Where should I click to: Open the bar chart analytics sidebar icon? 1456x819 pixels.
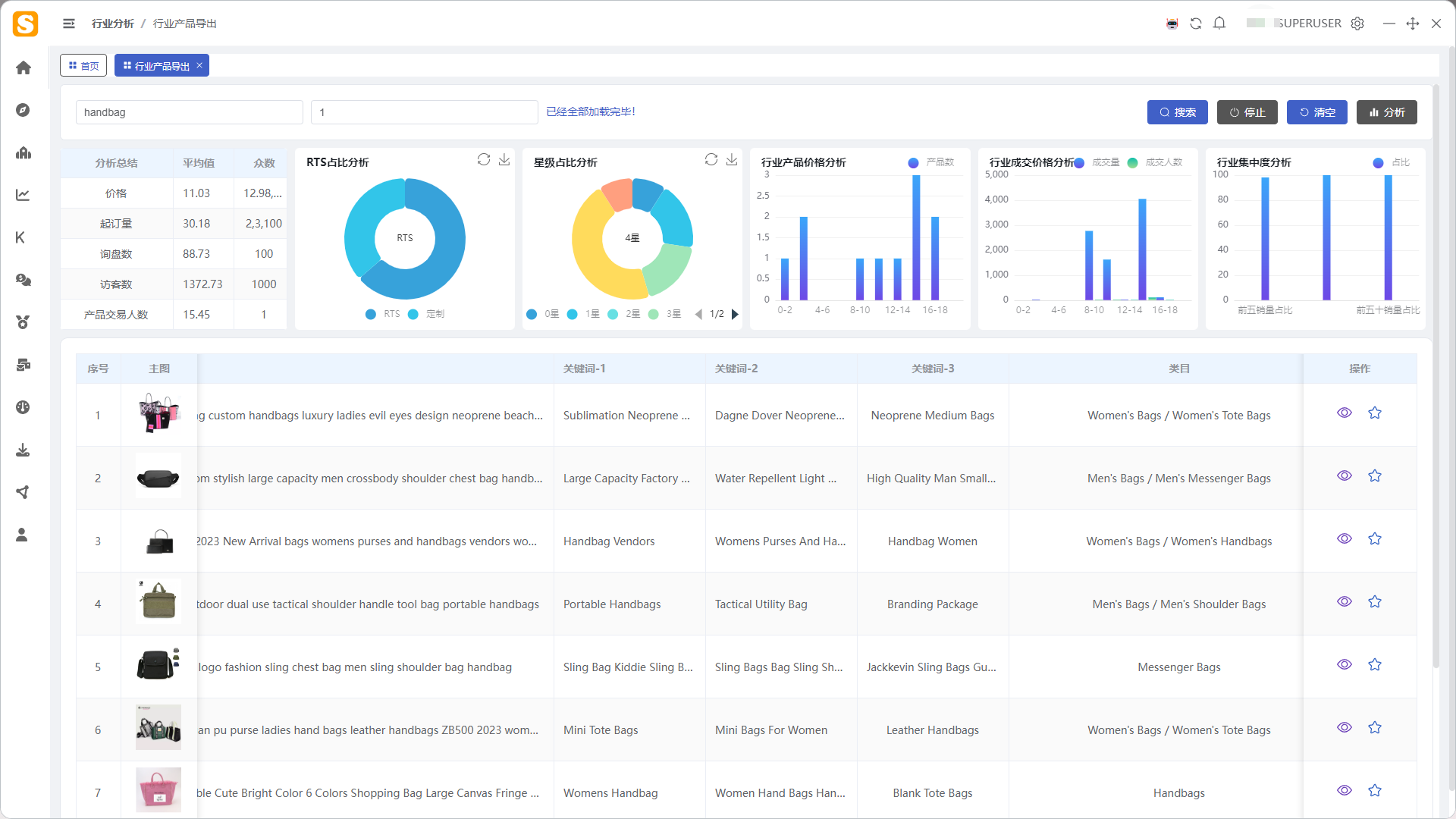tap(24, 152)
